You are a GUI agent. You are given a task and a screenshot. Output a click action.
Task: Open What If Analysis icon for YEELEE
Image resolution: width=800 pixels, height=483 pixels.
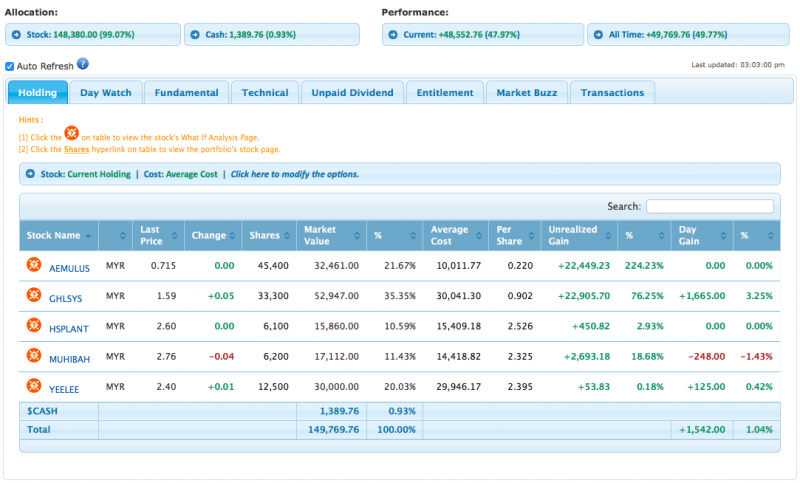33,386
